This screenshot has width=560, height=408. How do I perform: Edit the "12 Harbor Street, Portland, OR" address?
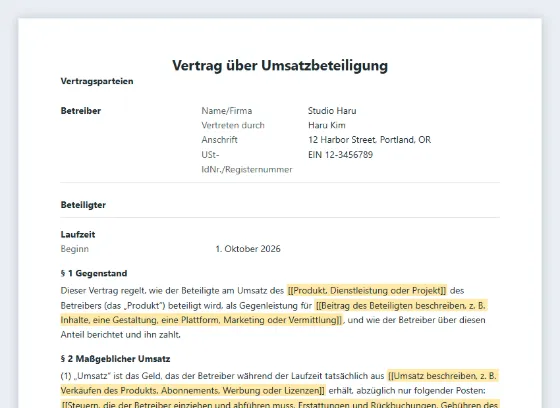[370, 140]
